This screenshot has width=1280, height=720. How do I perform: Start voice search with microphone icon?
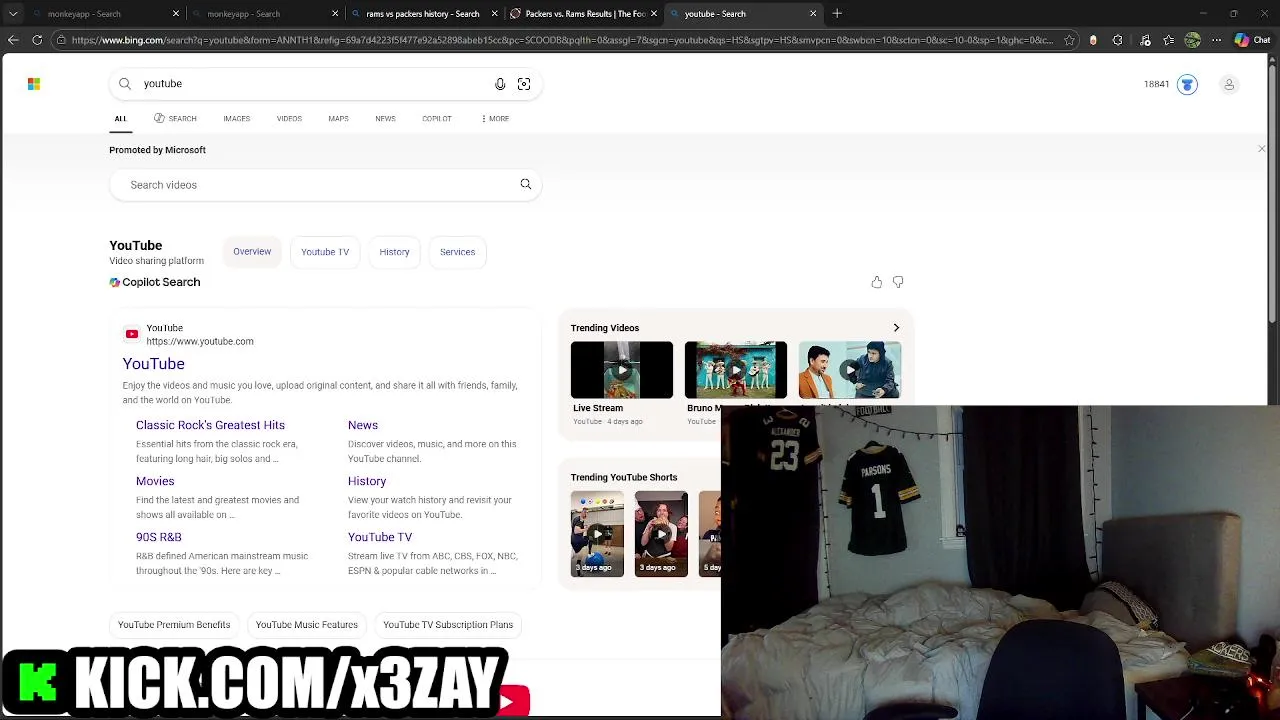pyautogui.click(x=500, y=84)
